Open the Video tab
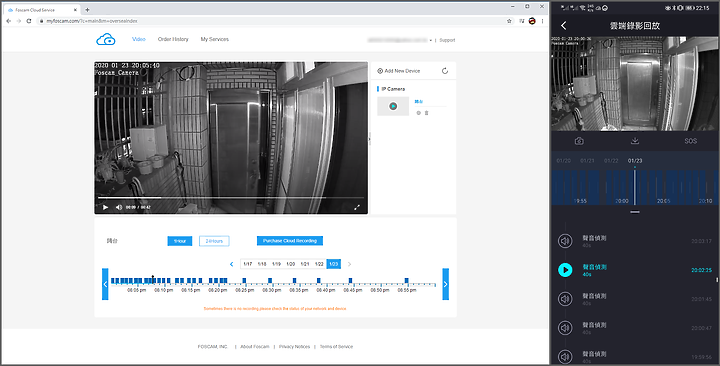This screenshot has width=720, height=366. [139, 39]
